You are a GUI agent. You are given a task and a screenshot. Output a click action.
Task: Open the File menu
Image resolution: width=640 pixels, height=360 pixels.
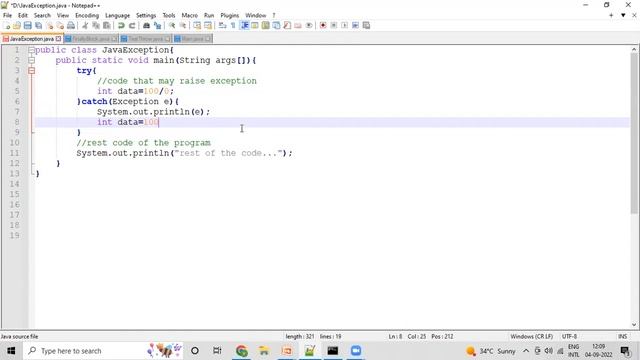click(7, 15)
